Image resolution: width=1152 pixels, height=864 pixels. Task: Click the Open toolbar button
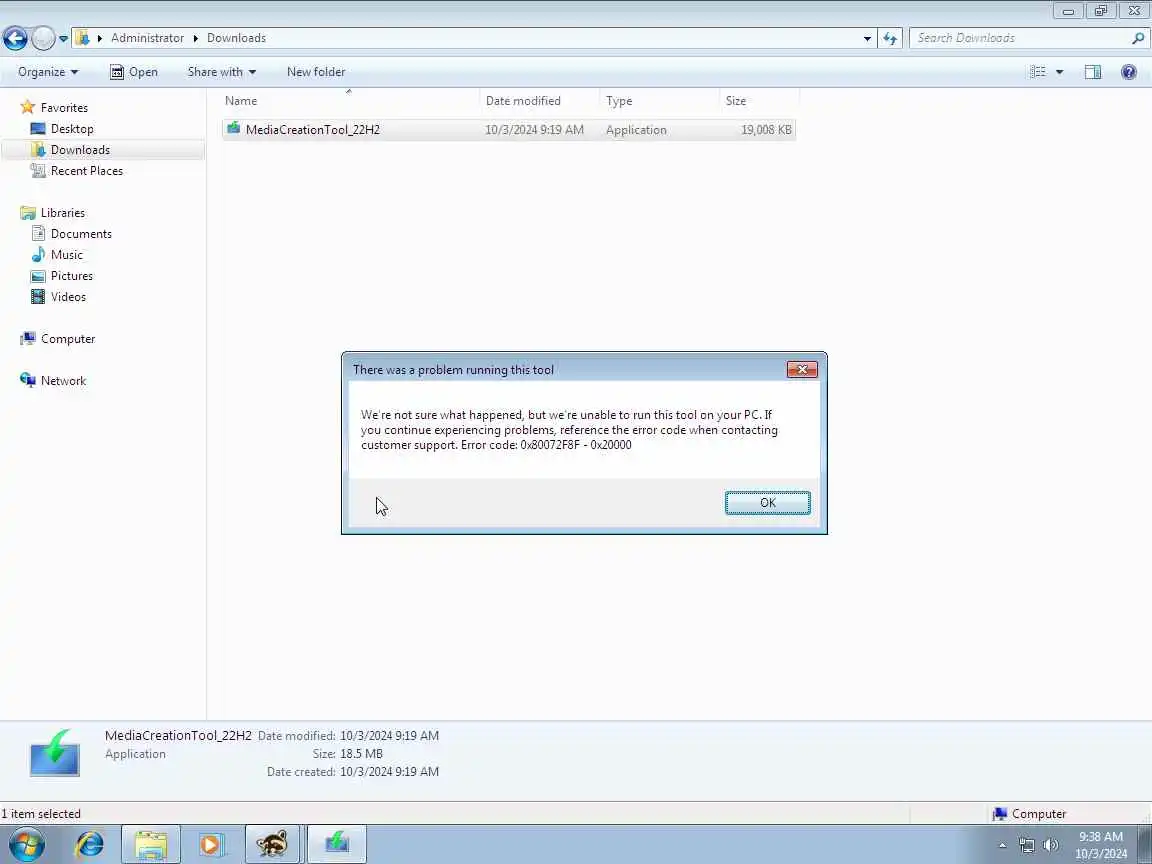point(133,72)
